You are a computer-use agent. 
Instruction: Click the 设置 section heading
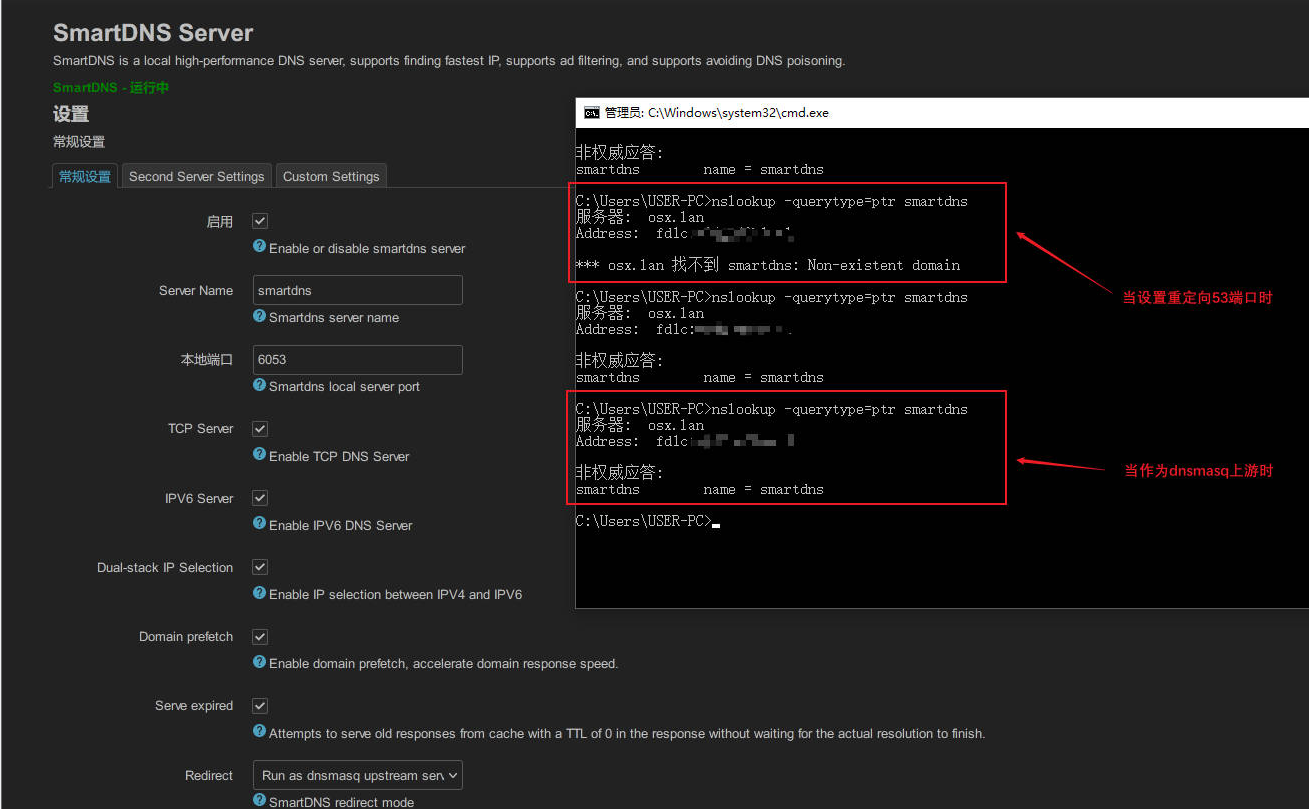point(71,114)
